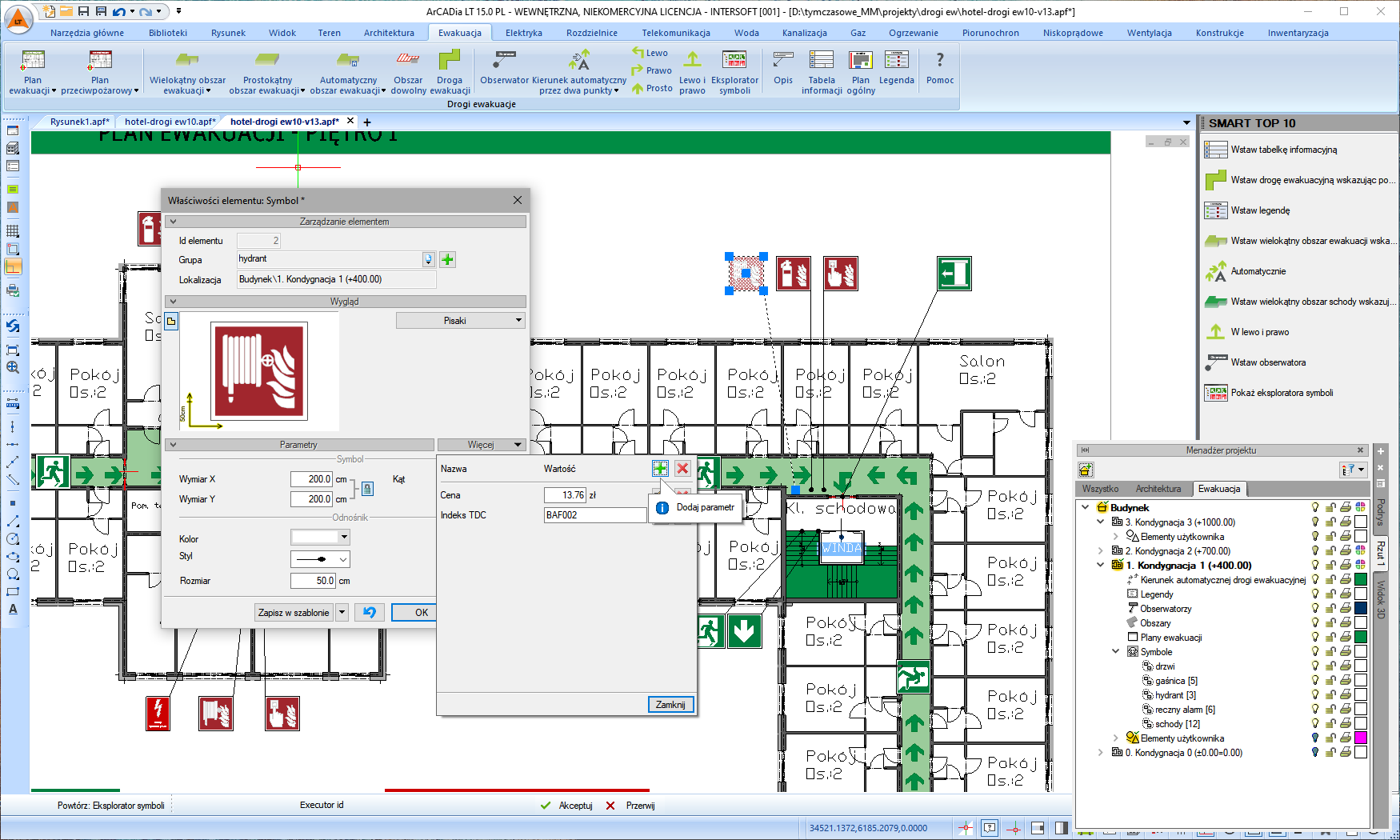Image resolution: width=1400 pixels, height=840 pixels.
Task: Click the green plus Dodaj parametr icon
Action: [x=660, y=469]
